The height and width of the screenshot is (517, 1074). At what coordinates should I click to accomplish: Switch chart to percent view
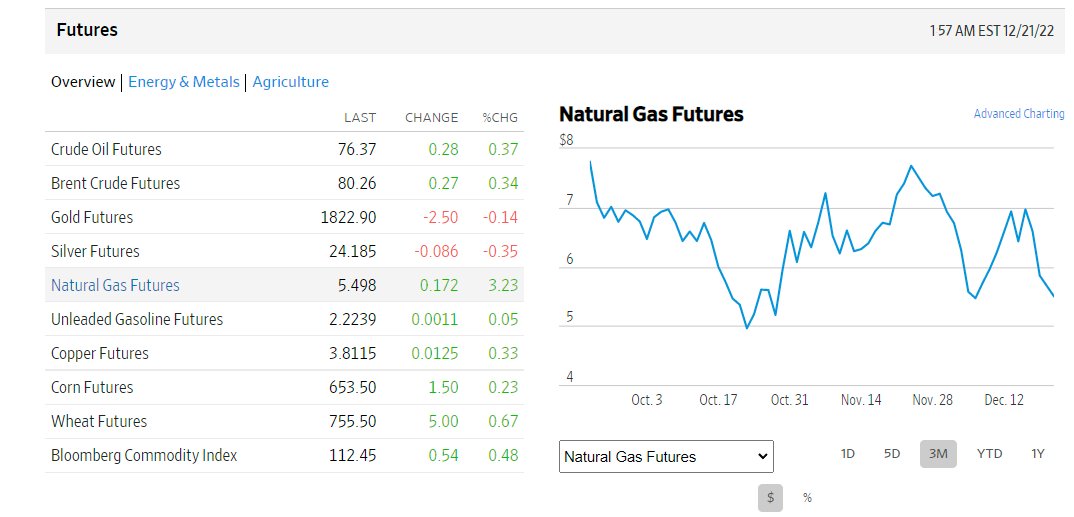pyautogui.click(x=807, y=498)
